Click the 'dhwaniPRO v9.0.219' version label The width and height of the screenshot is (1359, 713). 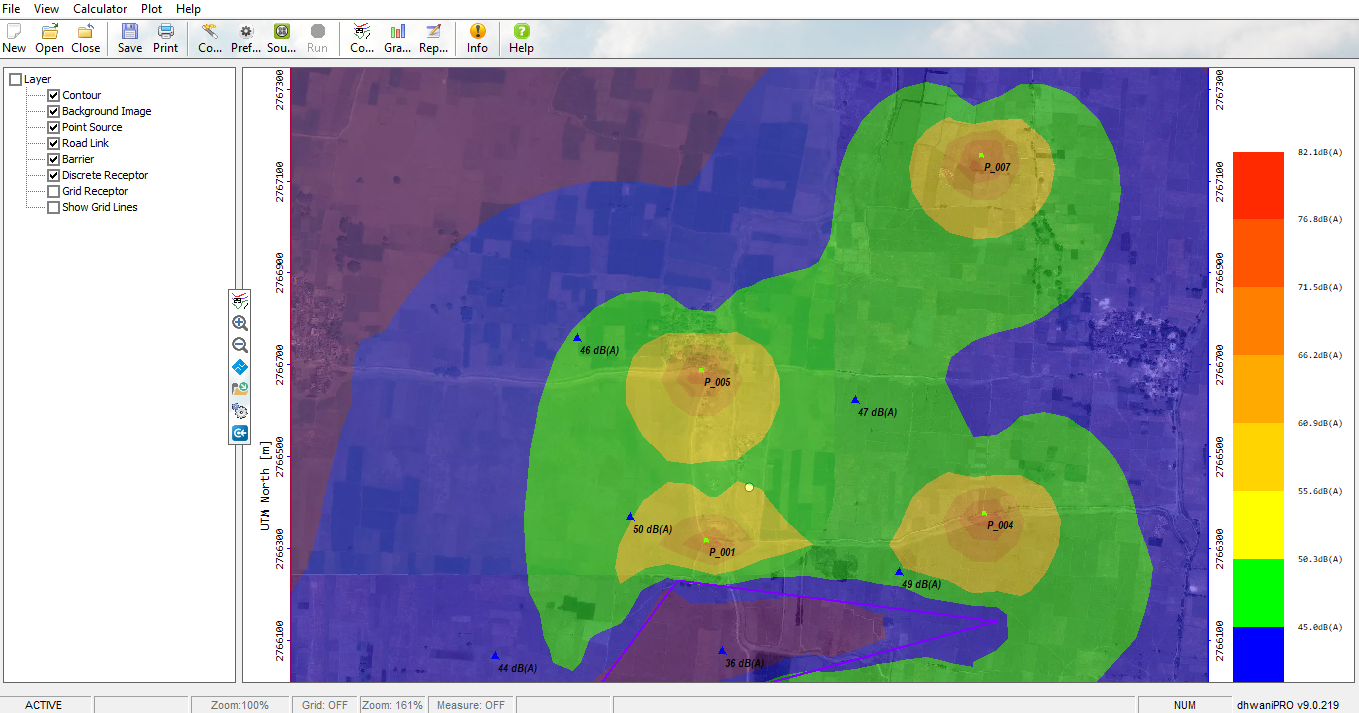tap(1286, 705)
